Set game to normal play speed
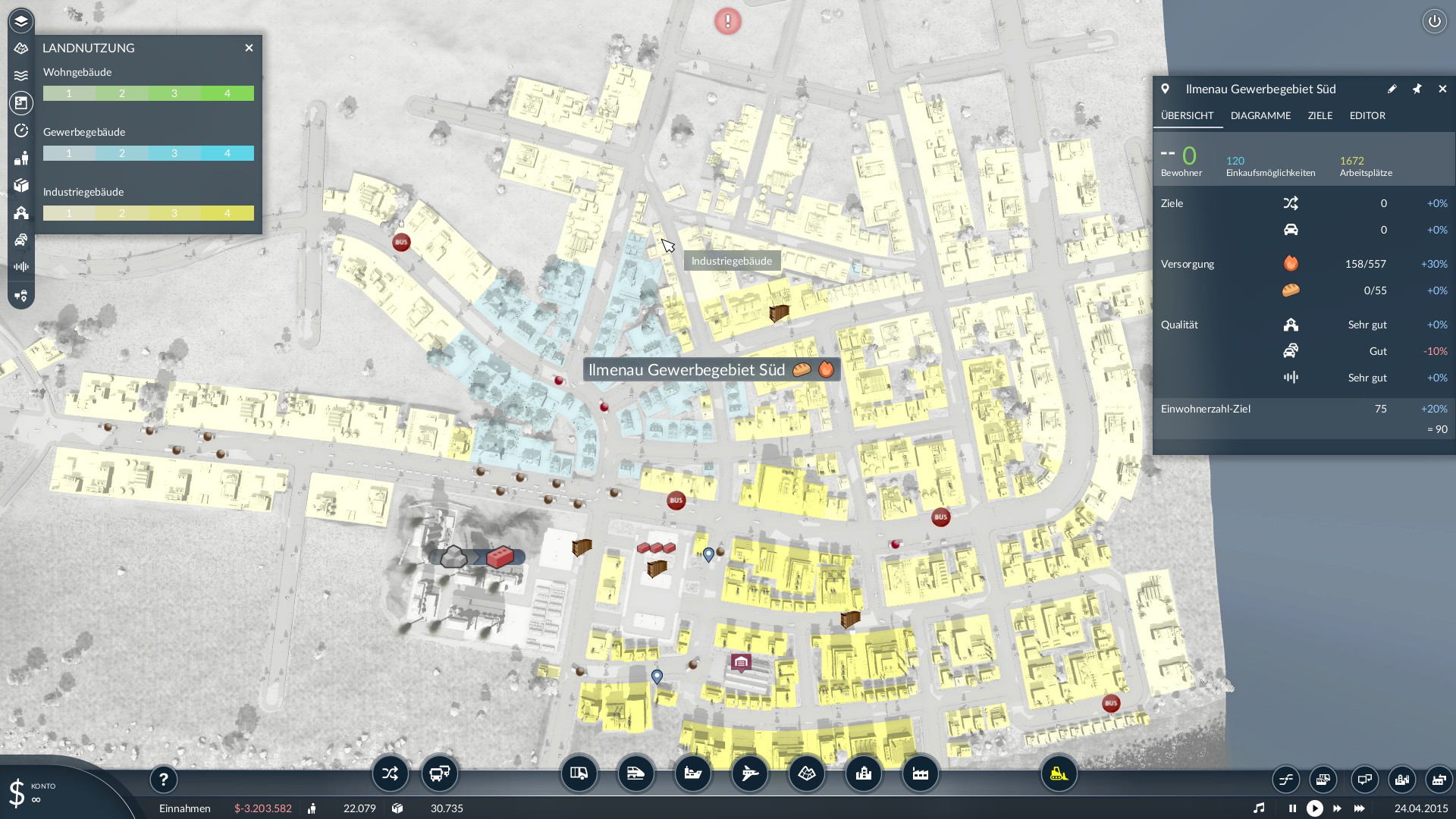 coord(1315,808)
